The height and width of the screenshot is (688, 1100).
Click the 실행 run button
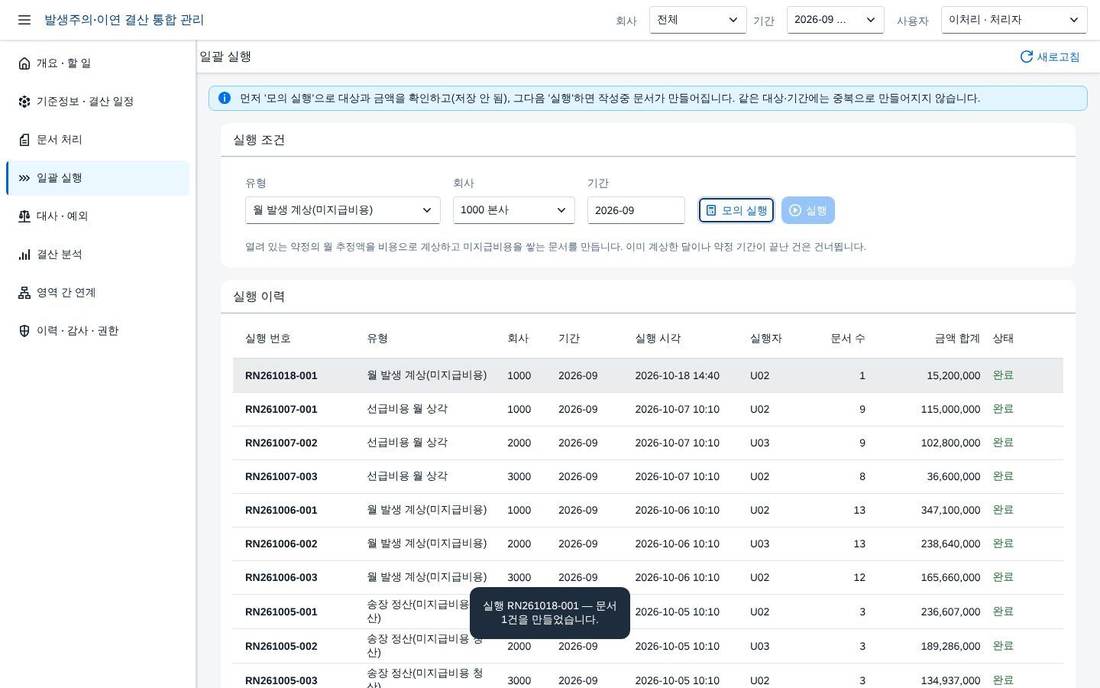coord(807,210)
